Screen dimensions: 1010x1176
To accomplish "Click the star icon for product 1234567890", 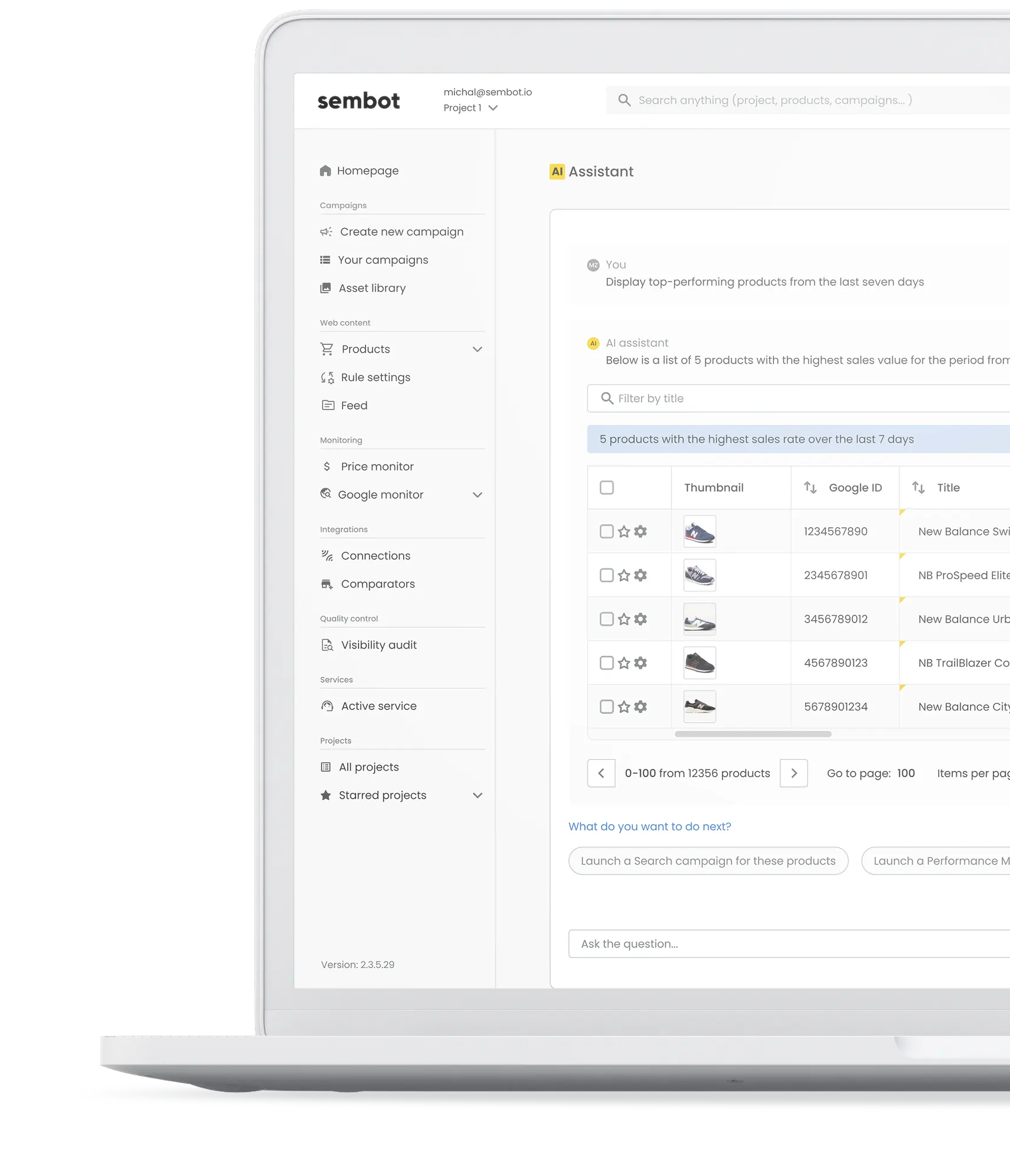I will [x=624, y=531].
